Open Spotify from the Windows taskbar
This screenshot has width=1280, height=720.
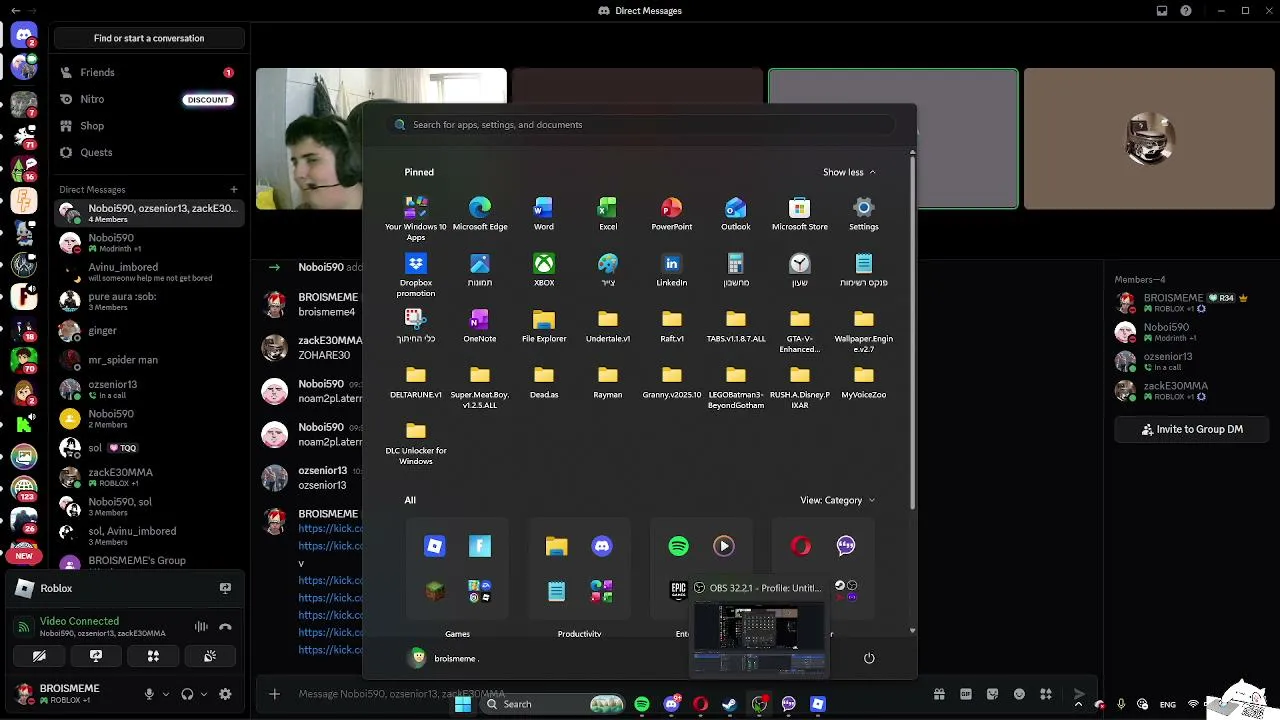point(642,704)
